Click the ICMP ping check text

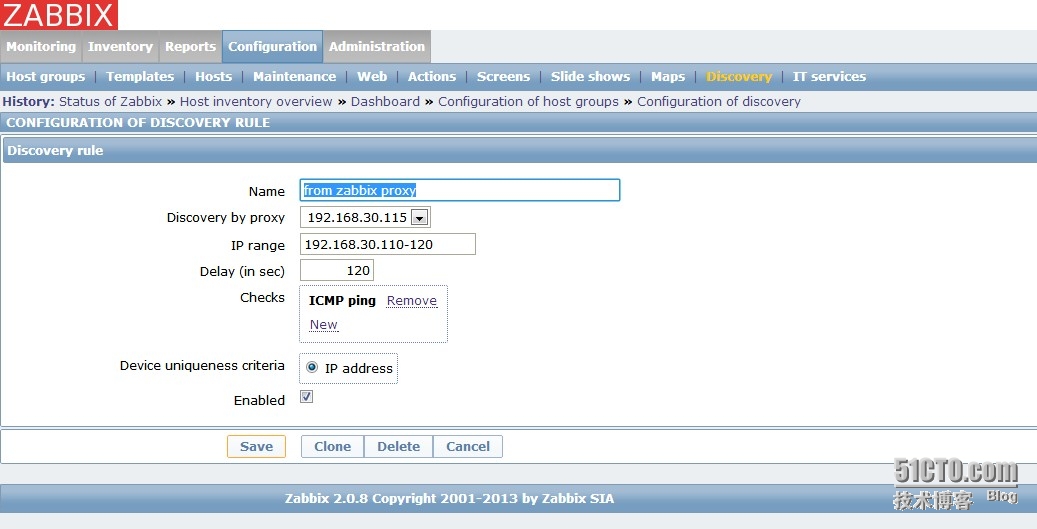342,301
